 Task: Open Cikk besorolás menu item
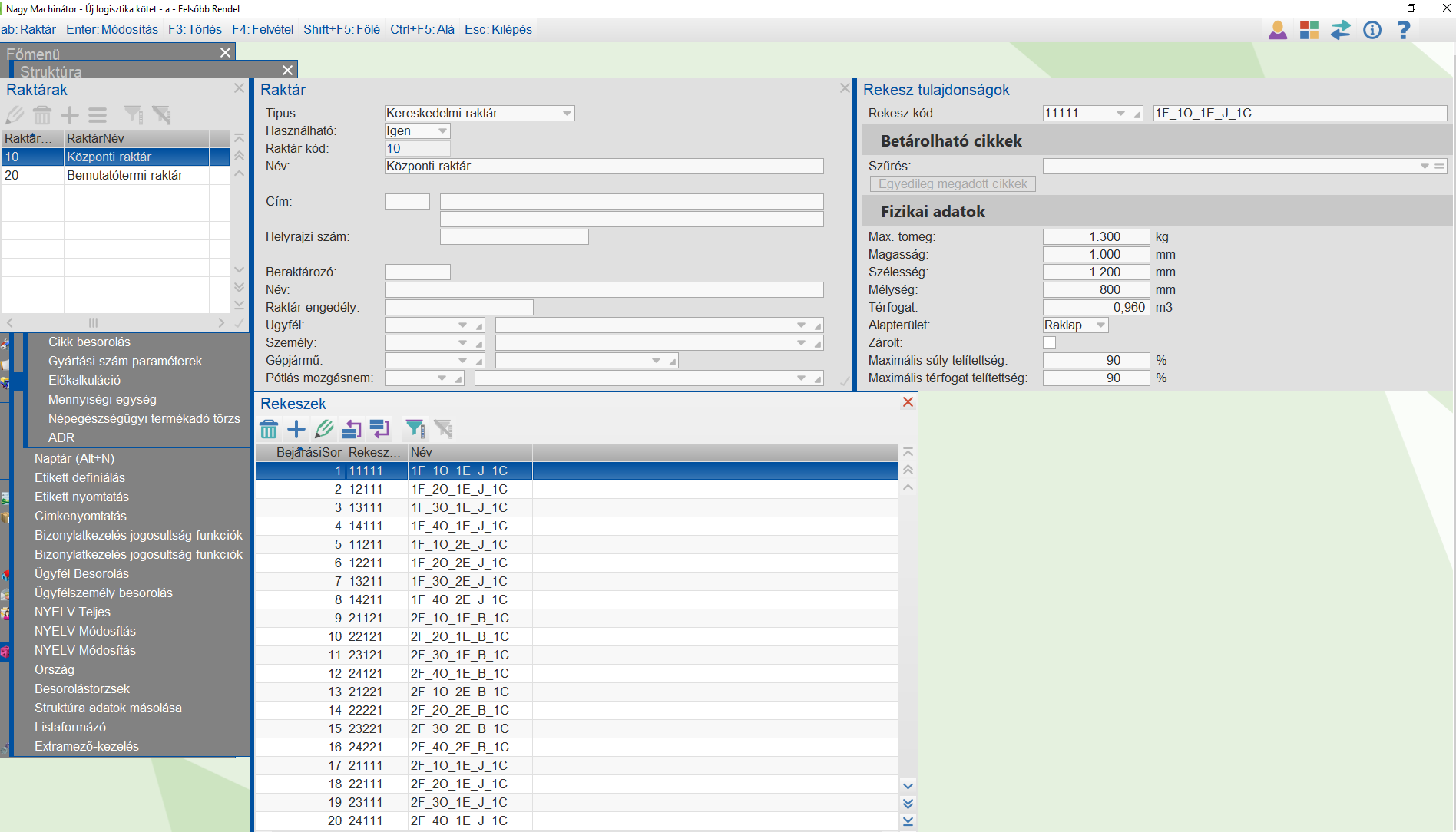[x=89, y=342]
